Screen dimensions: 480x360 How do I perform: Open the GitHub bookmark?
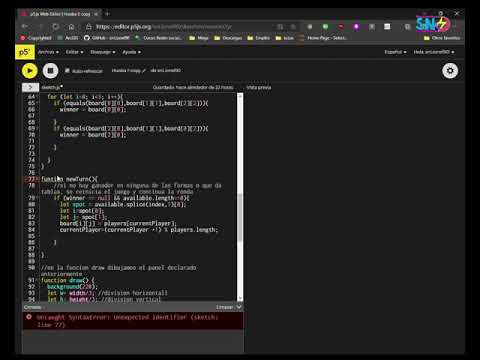[x=107, y=38]
